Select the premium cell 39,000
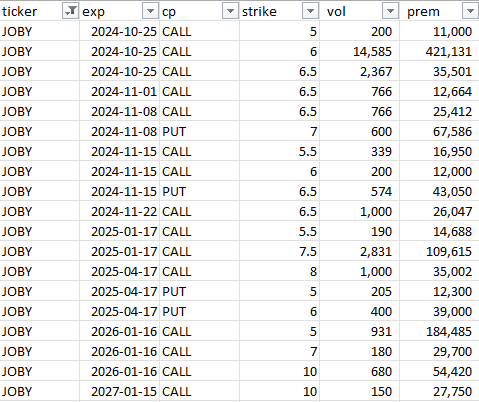 439,311
